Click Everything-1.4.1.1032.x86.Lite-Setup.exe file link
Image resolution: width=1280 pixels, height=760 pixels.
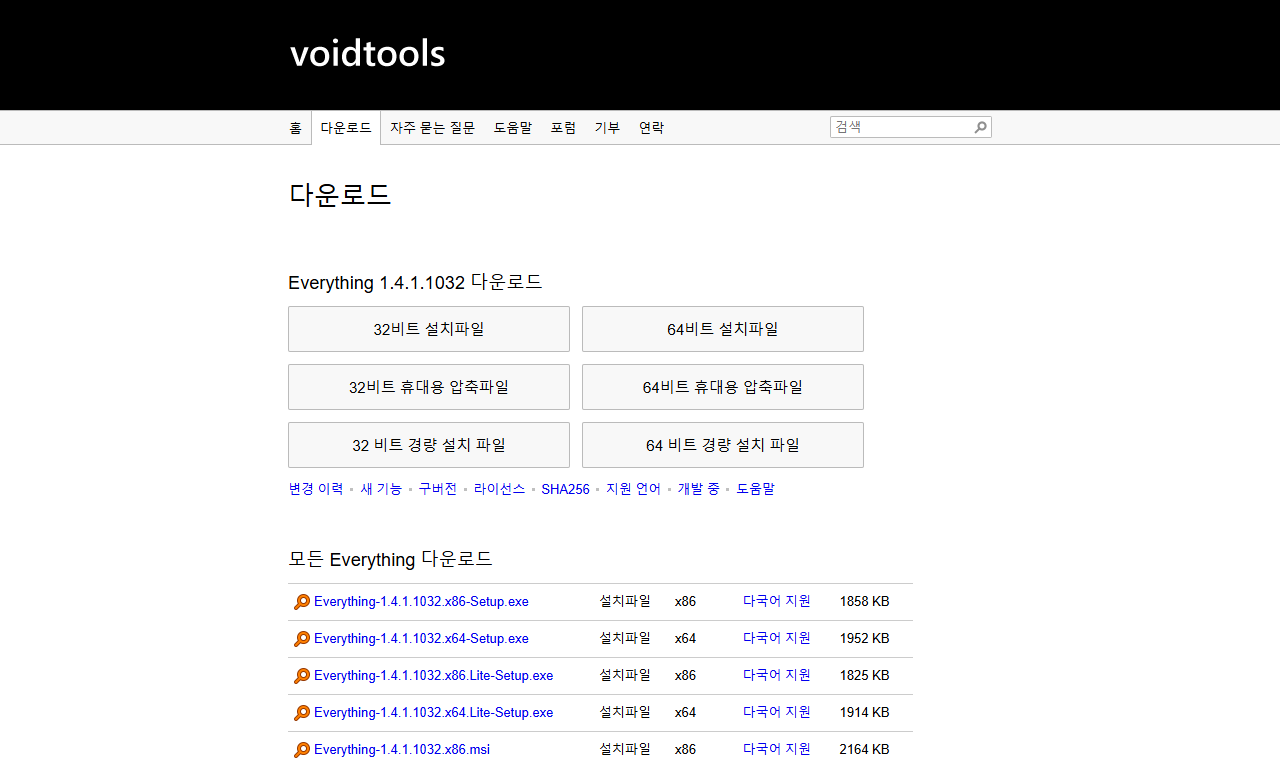434,676
